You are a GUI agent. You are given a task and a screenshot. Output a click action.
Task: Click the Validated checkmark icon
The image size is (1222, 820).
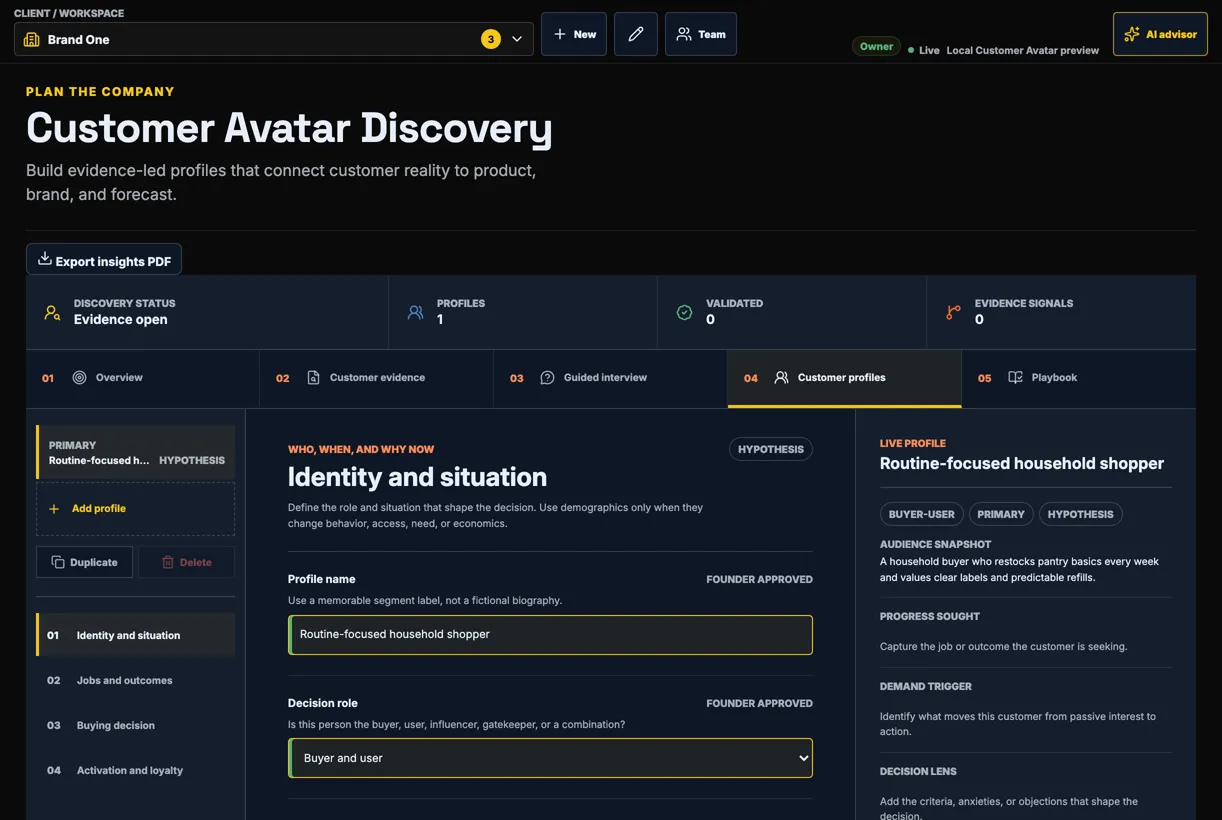pyautogui.click(x=684, y=312)
